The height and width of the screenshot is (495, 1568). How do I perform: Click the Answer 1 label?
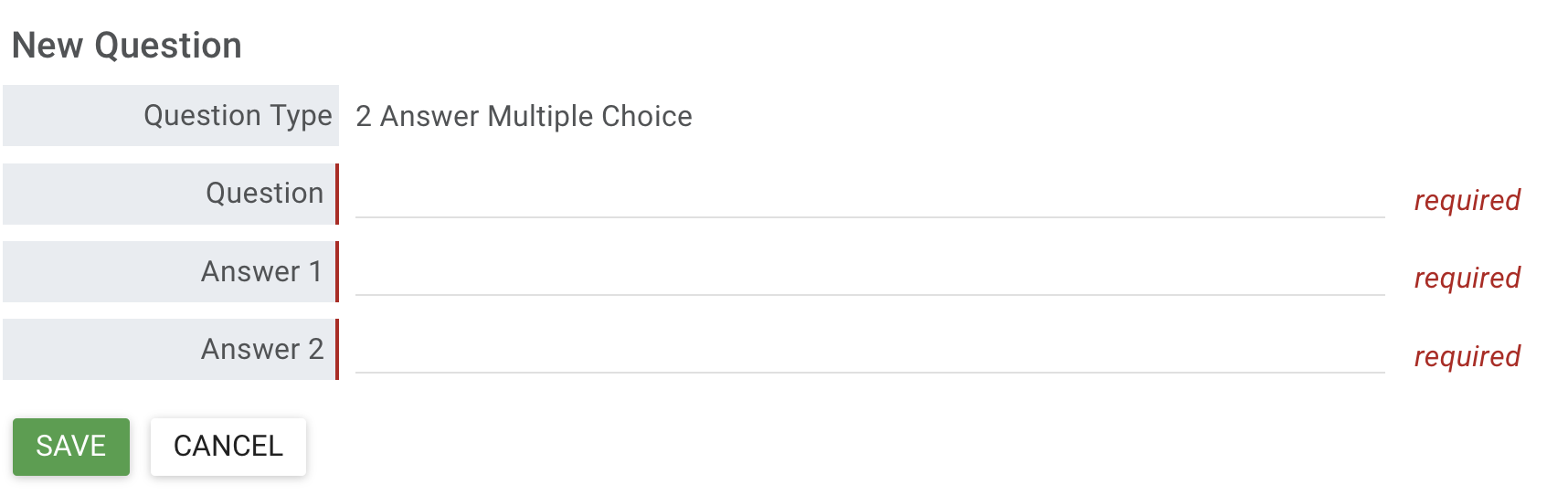click(x=261, y=272)
